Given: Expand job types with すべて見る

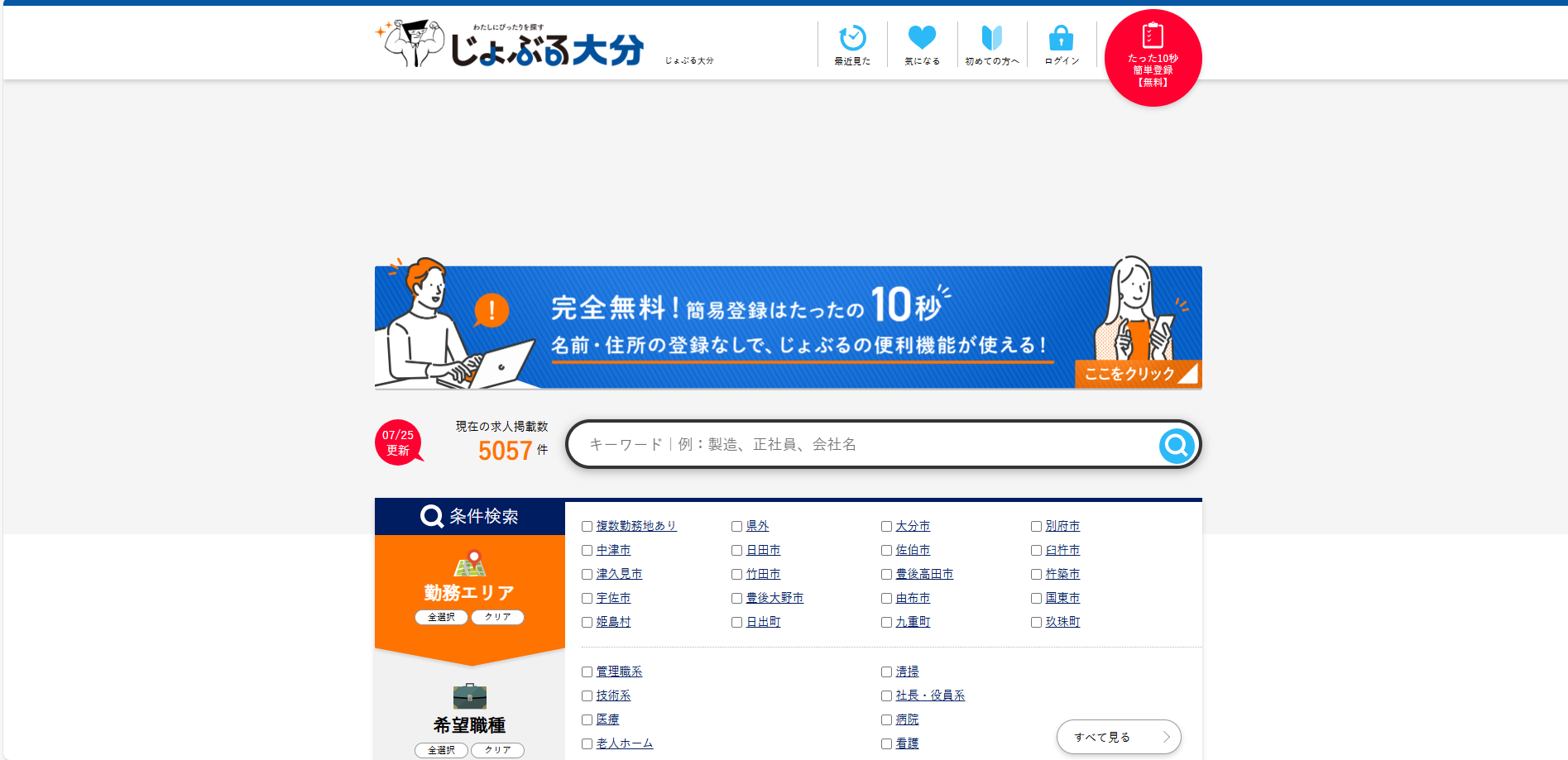Looking at the screenshot, I should point(1118,737).
